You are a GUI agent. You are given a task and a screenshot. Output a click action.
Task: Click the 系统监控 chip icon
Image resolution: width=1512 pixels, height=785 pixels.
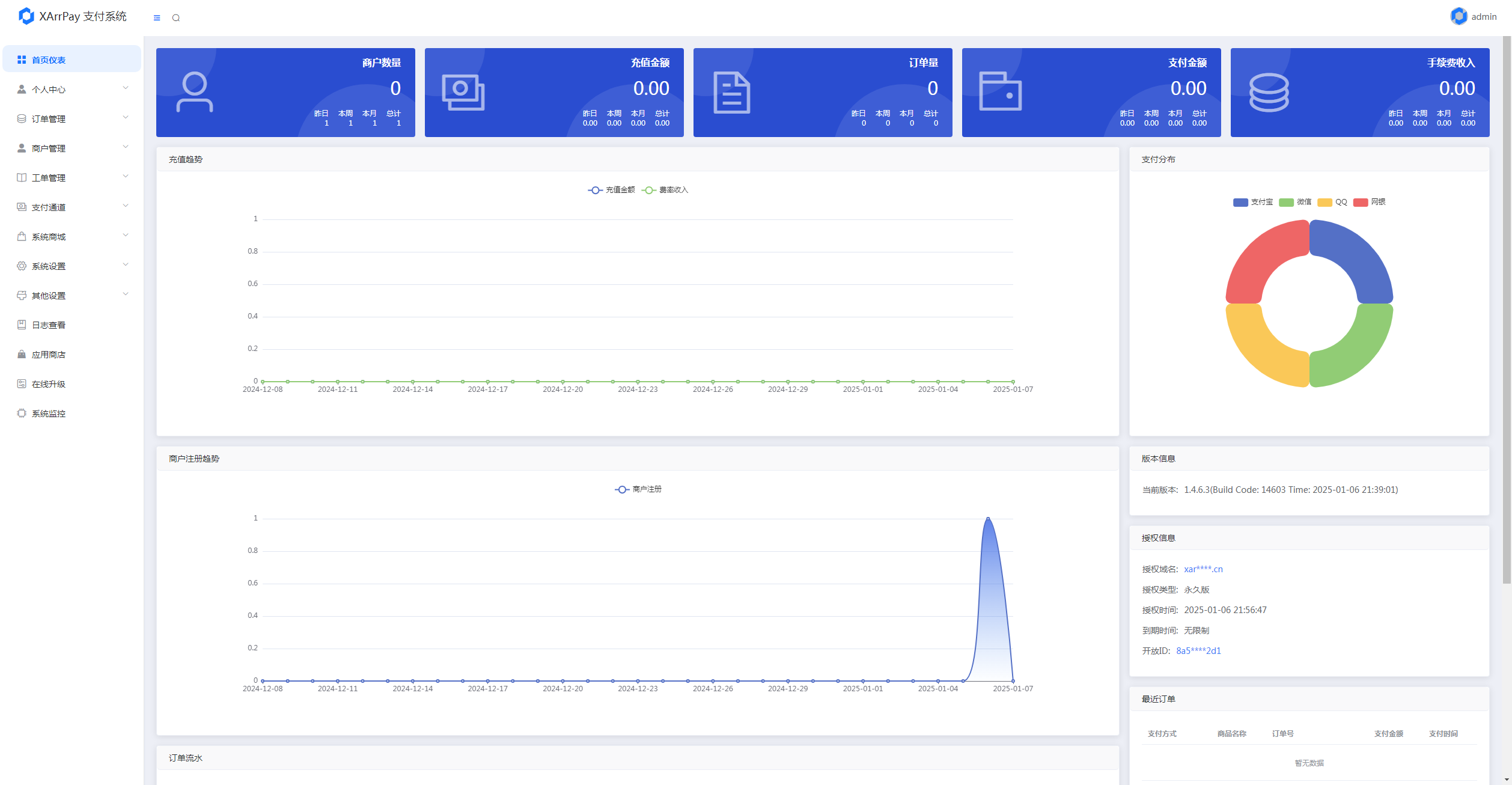tap(22, 414)
